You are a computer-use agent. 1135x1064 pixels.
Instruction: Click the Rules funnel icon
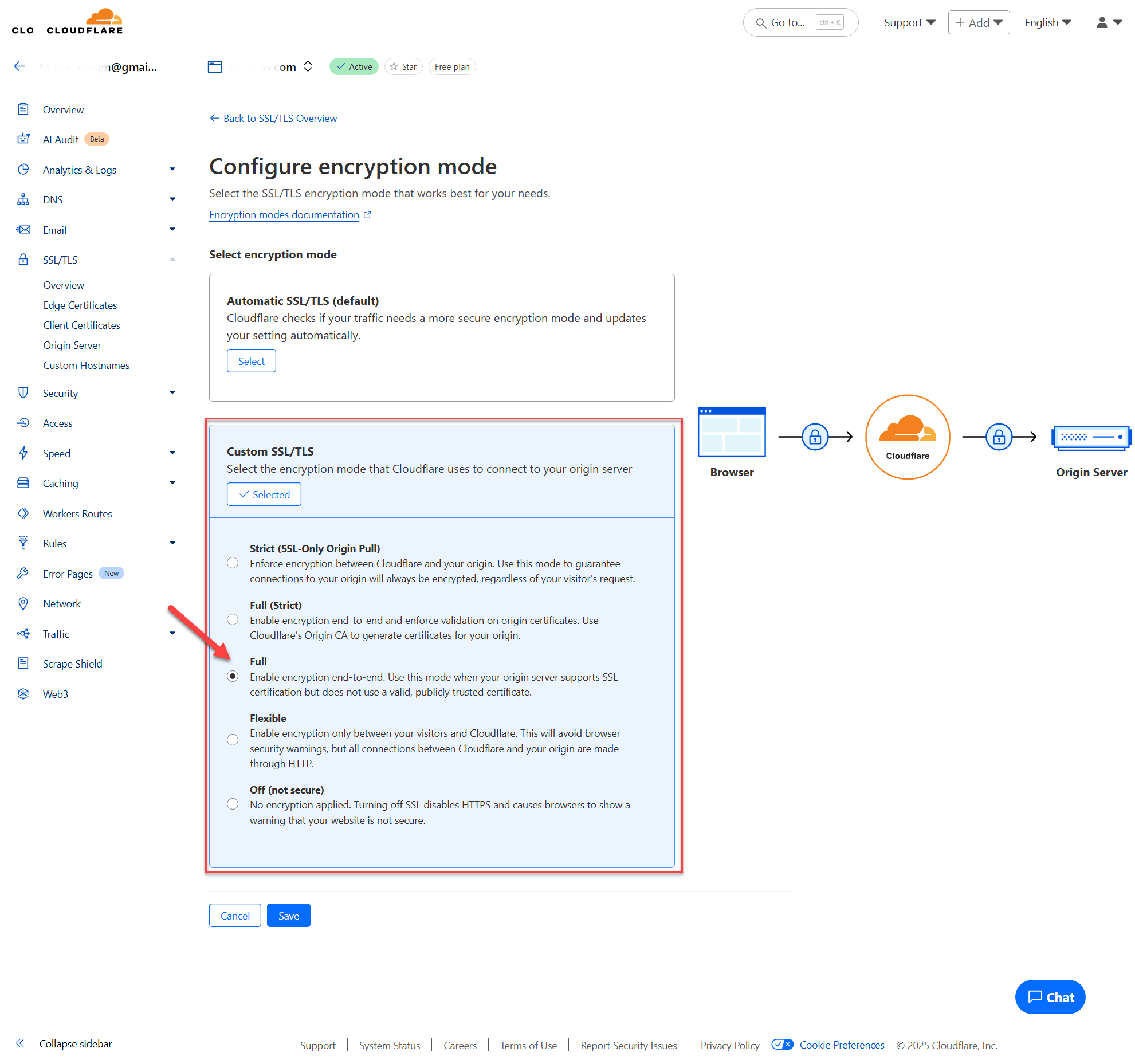pos(23,543)
